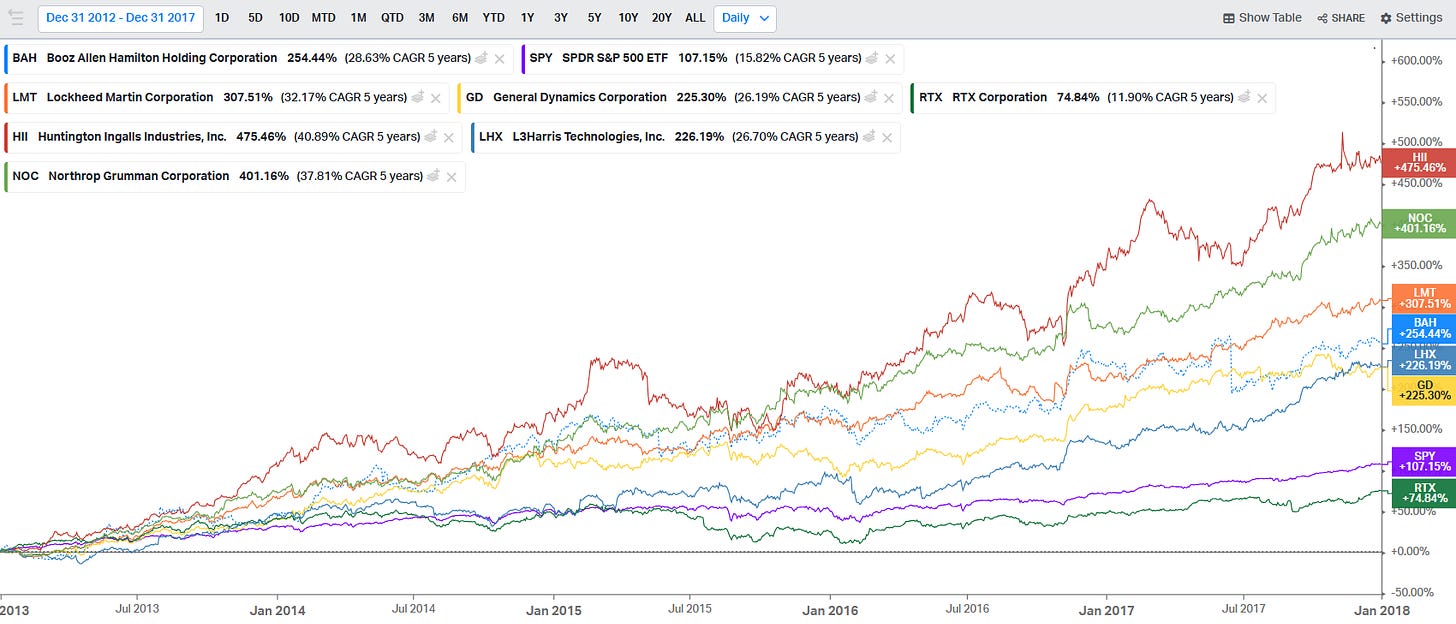This screenshot has width=1456, height=624.
Task: Select the ALL time range
Action: click(695, 18)
